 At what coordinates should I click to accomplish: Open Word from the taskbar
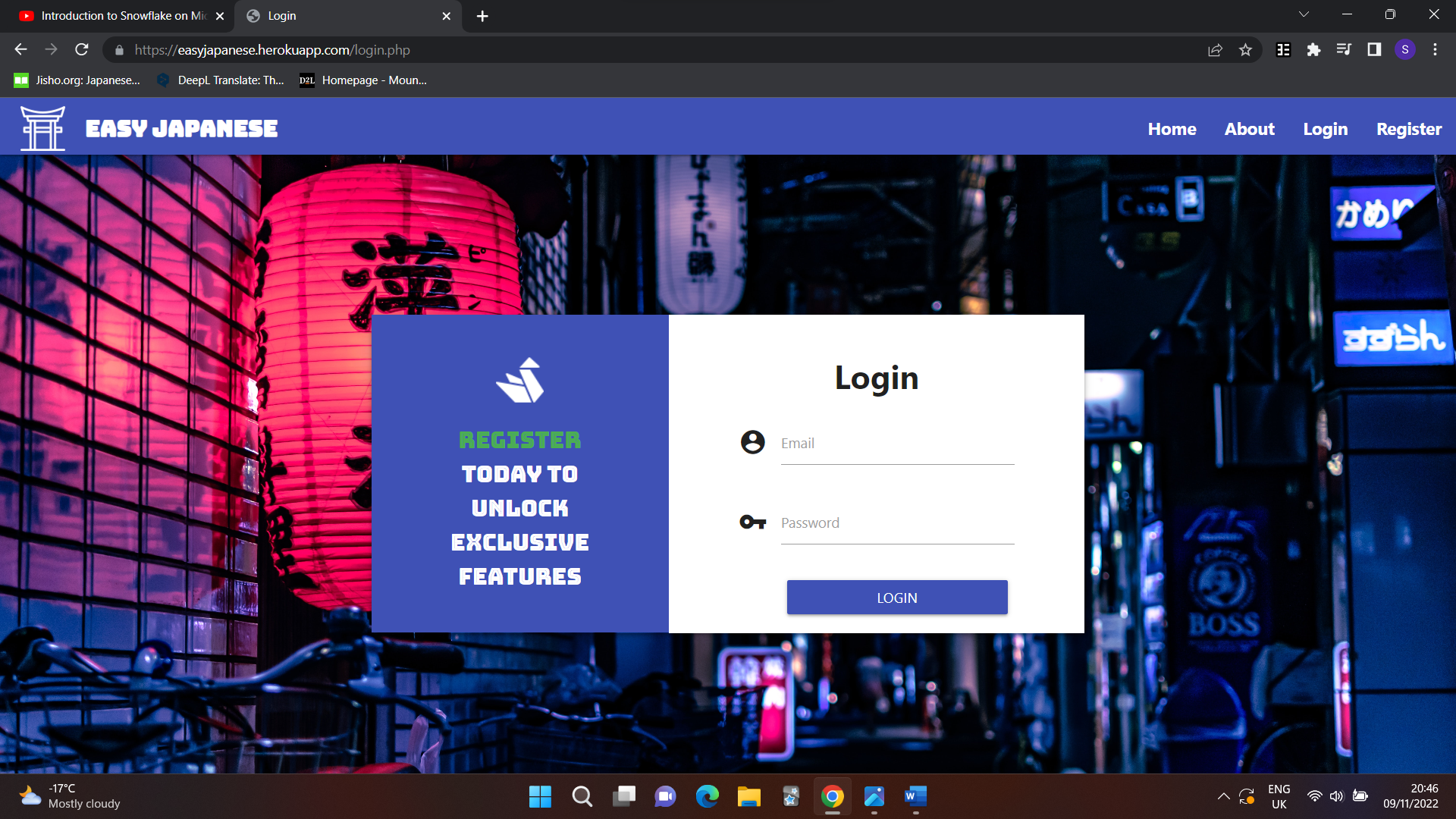coord(915,796)
